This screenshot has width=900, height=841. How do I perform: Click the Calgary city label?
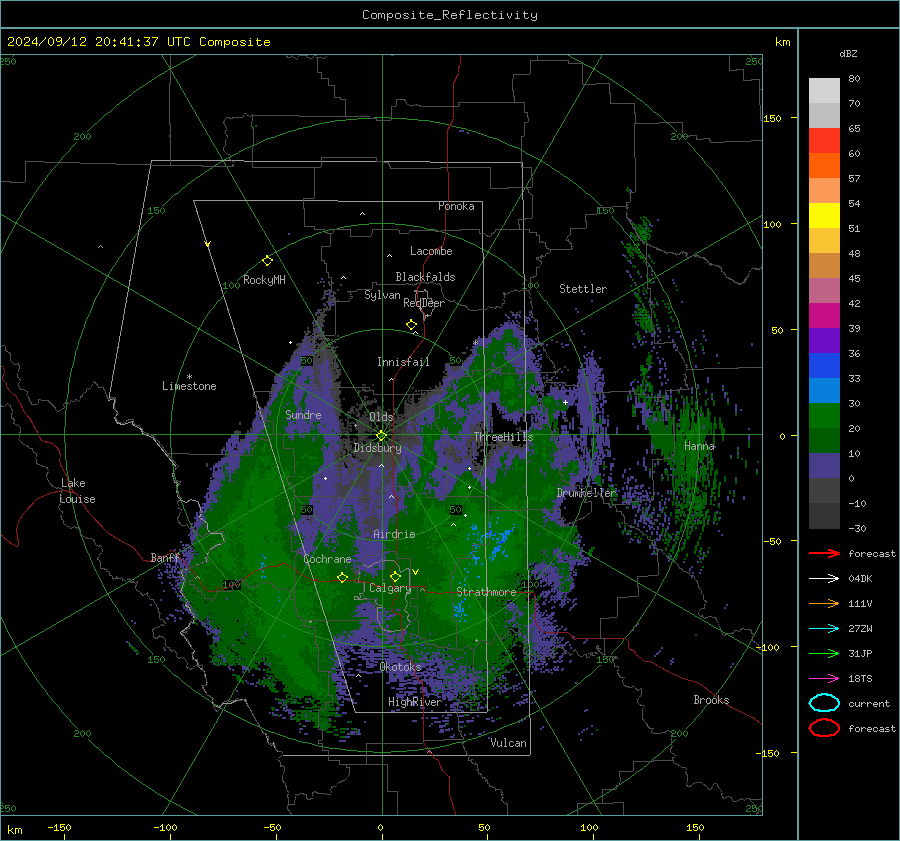pyautogui.click(x=390, y=588)
